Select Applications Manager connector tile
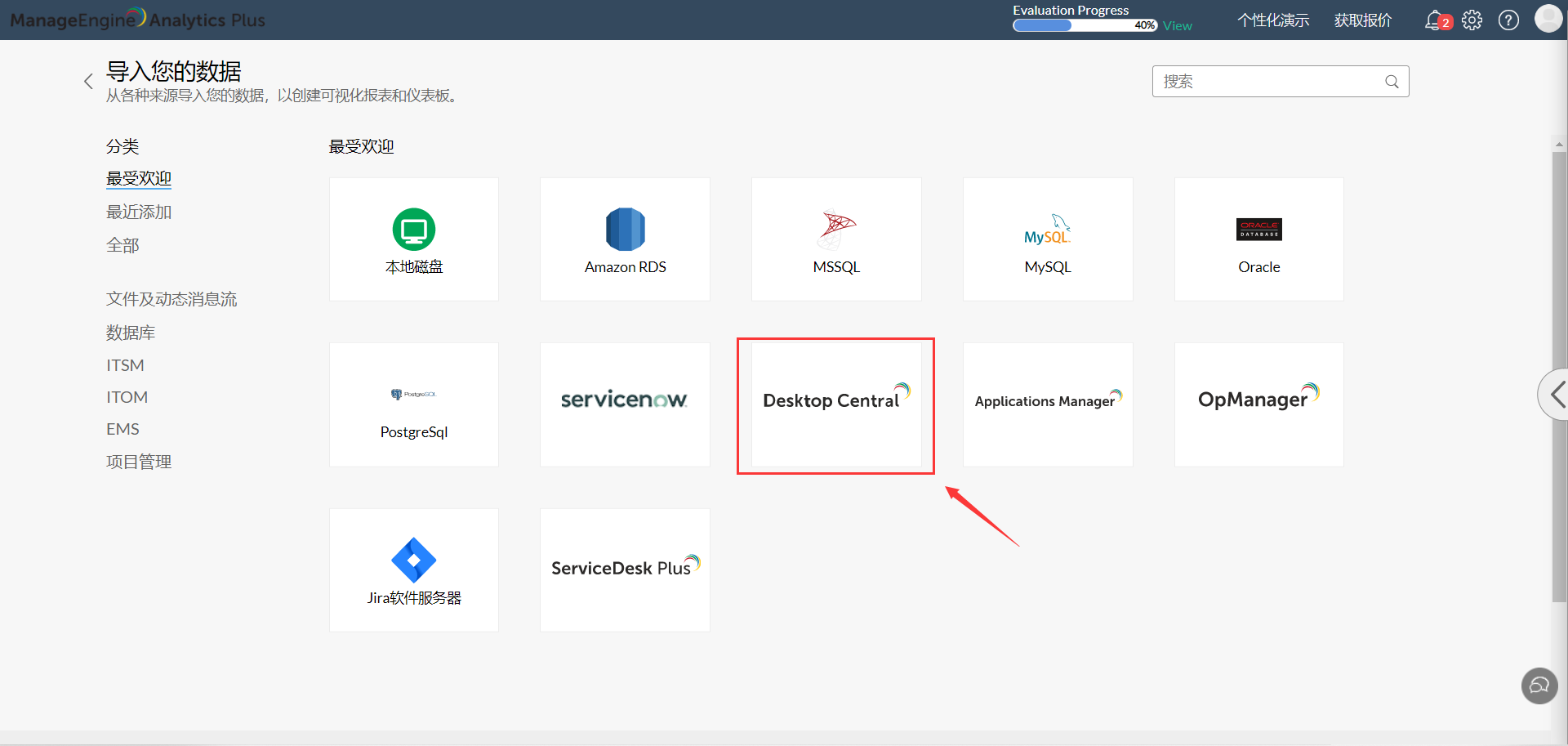Viewport: 1568px width, 746px height. coord(1048,404)
